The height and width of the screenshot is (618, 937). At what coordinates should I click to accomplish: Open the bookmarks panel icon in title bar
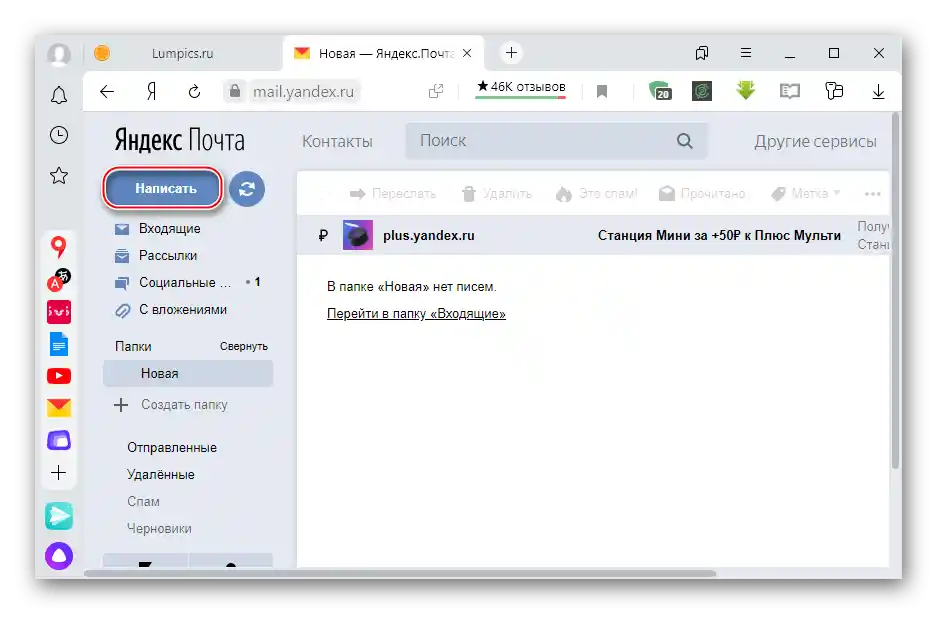702,53
